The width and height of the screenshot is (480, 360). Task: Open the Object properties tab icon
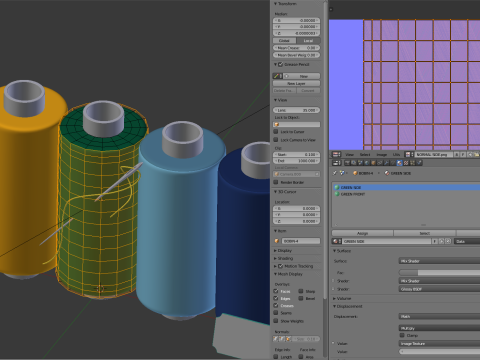pos(373,163)
